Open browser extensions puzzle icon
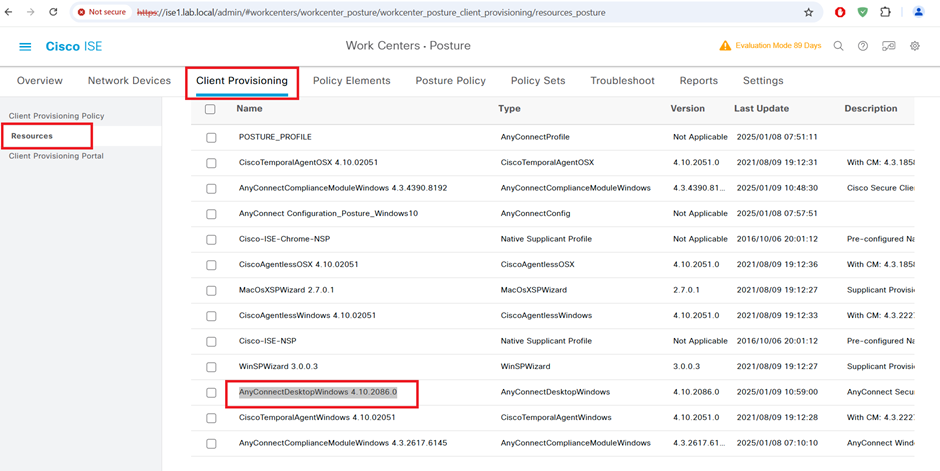Viewport: 940px width, 471px height. [885, 12]
